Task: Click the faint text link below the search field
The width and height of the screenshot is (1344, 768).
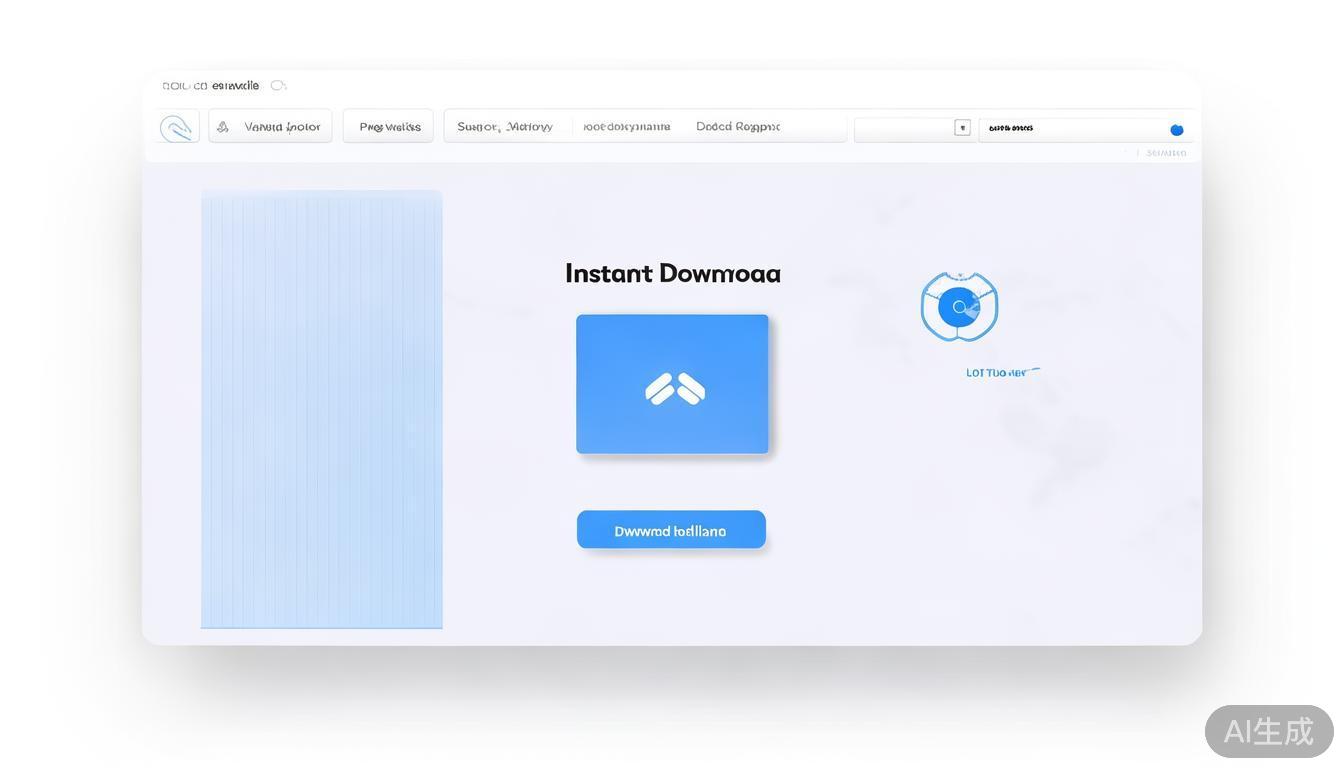Action: 1165,153
